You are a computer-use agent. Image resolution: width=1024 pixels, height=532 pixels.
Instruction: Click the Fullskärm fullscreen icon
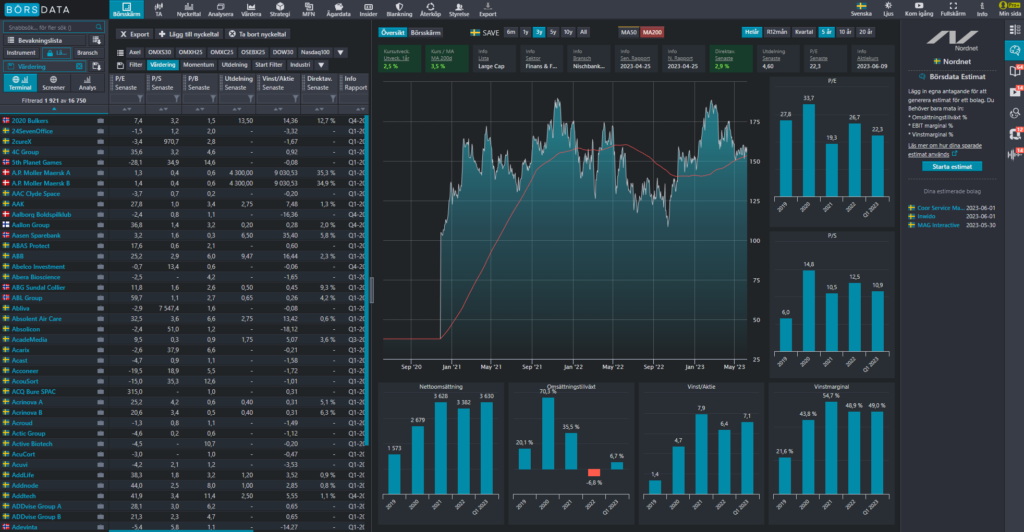[x=953, y=8]
